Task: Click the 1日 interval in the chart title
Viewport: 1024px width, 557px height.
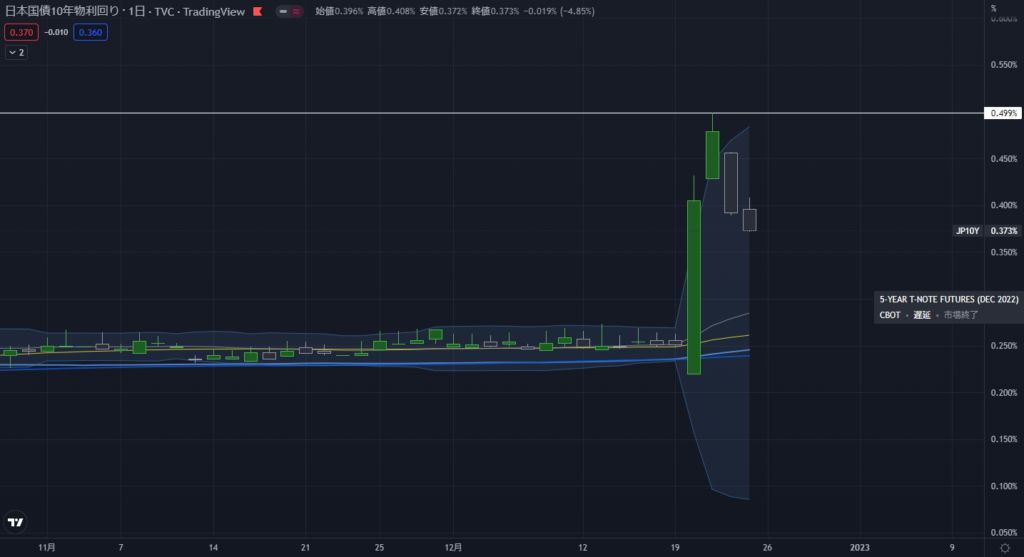Action: click(139, 12)
